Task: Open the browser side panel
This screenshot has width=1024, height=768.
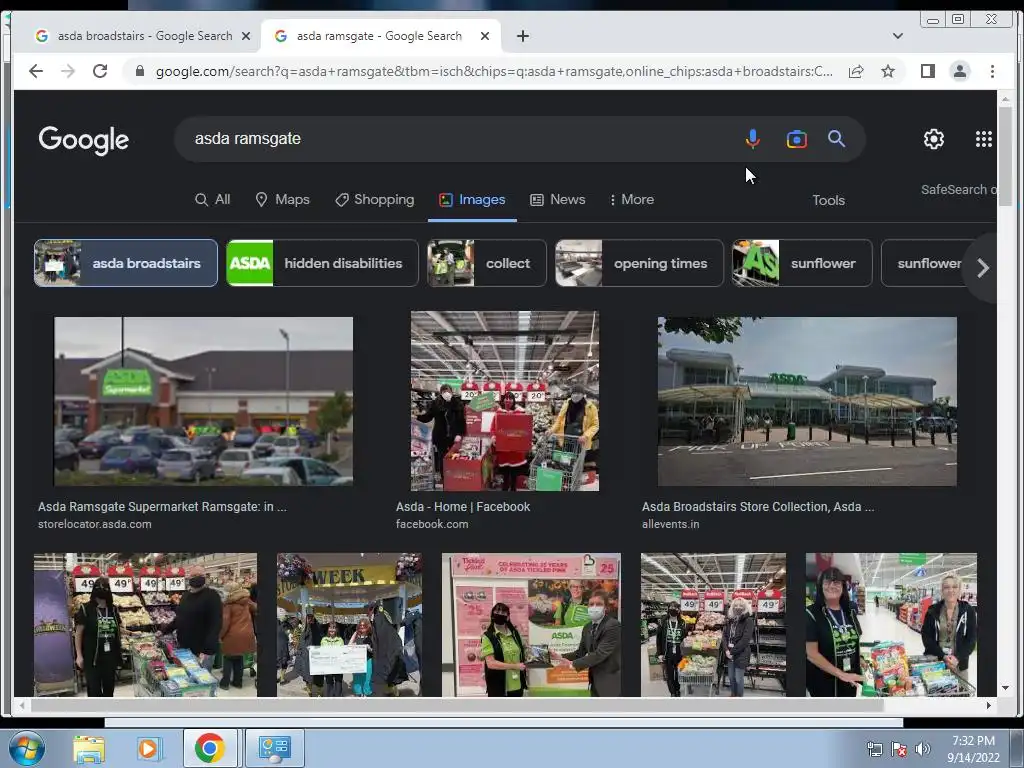Action: click(x=927, y=71)
